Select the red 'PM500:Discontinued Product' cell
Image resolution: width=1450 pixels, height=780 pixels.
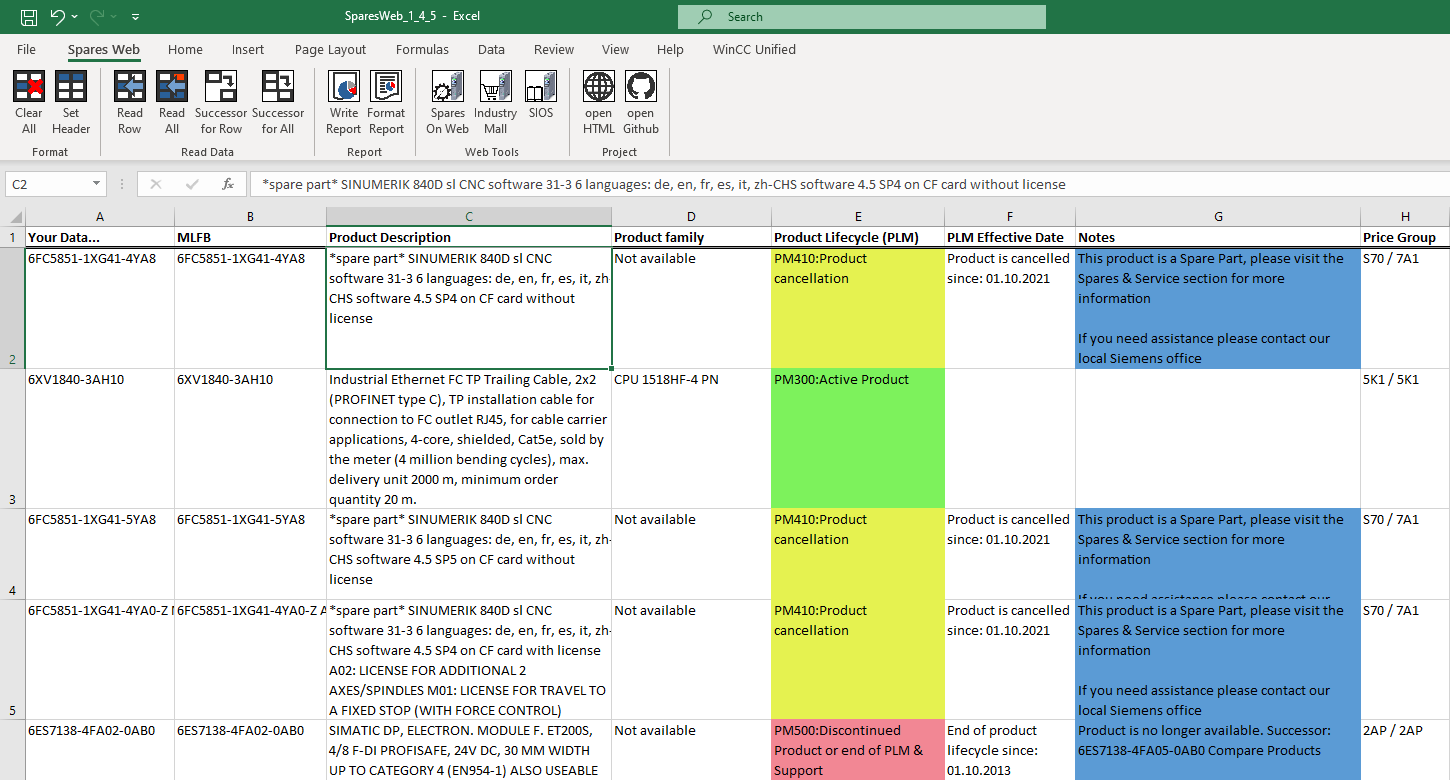click(858, 750)
